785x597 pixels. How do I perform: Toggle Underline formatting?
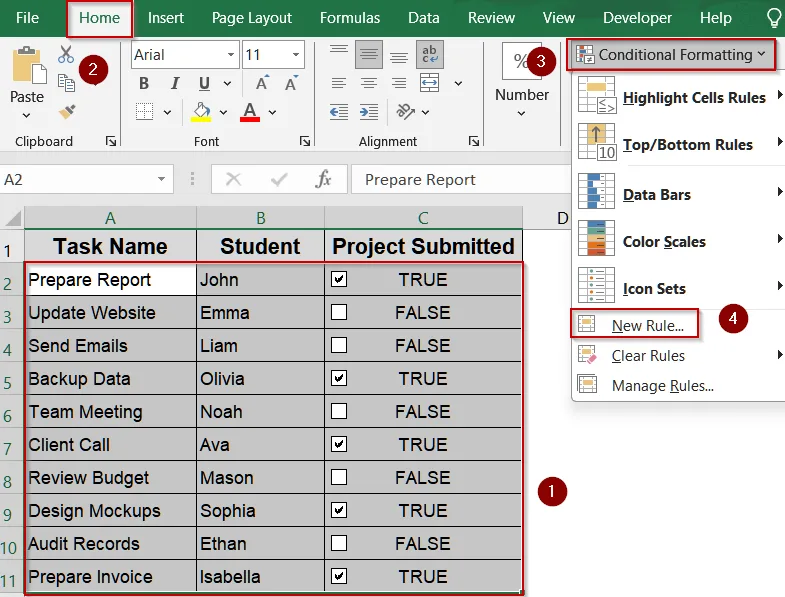coord(204,83)
